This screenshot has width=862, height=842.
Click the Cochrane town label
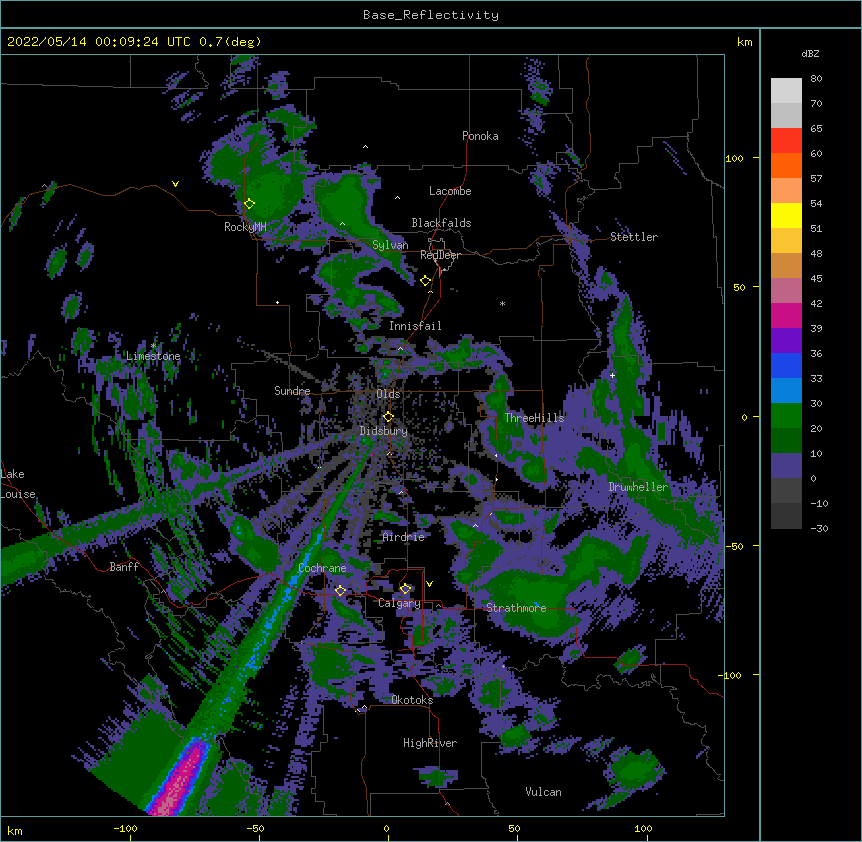tap(322, 568)
